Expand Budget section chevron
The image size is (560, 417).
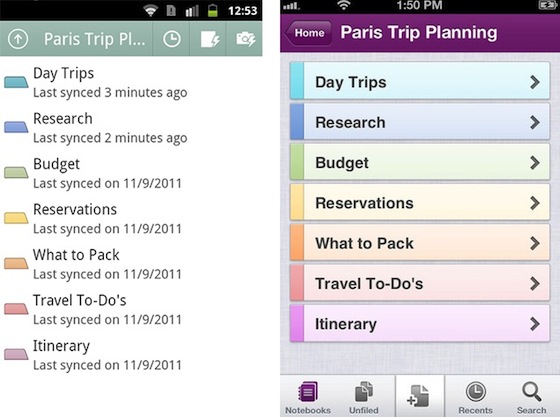click(x=535, y=163)
